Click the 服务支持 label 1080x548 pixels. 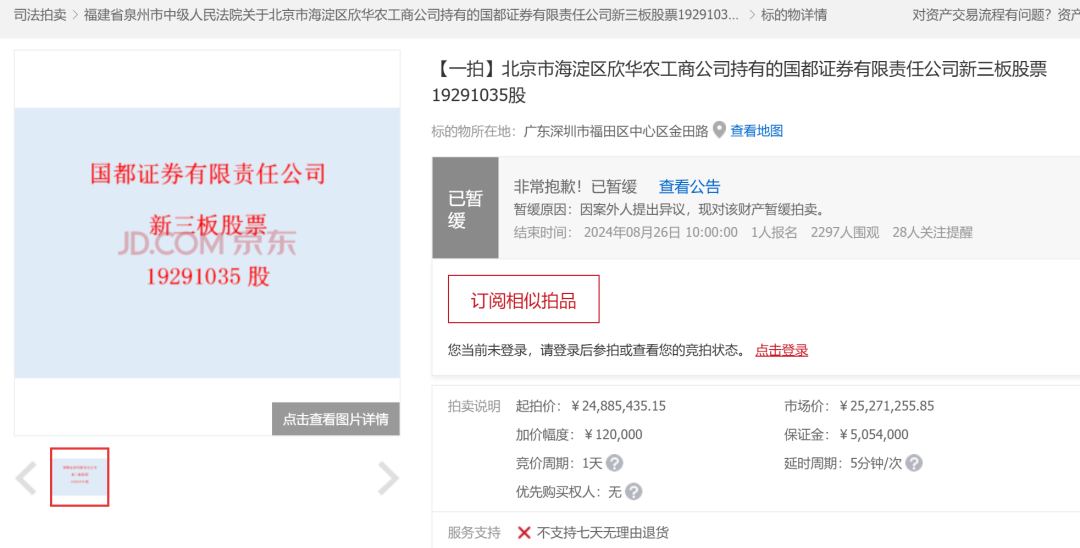point(474,532)
